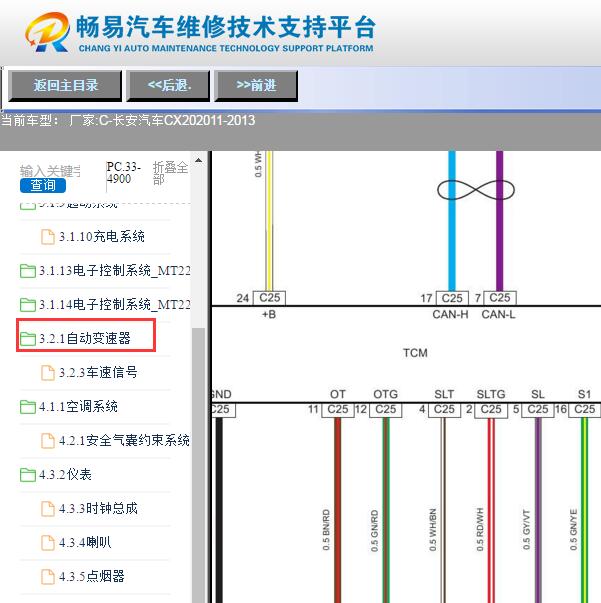
Task: Click the 0.5 BN/RD wire label
Action: (x=326, y=530)
